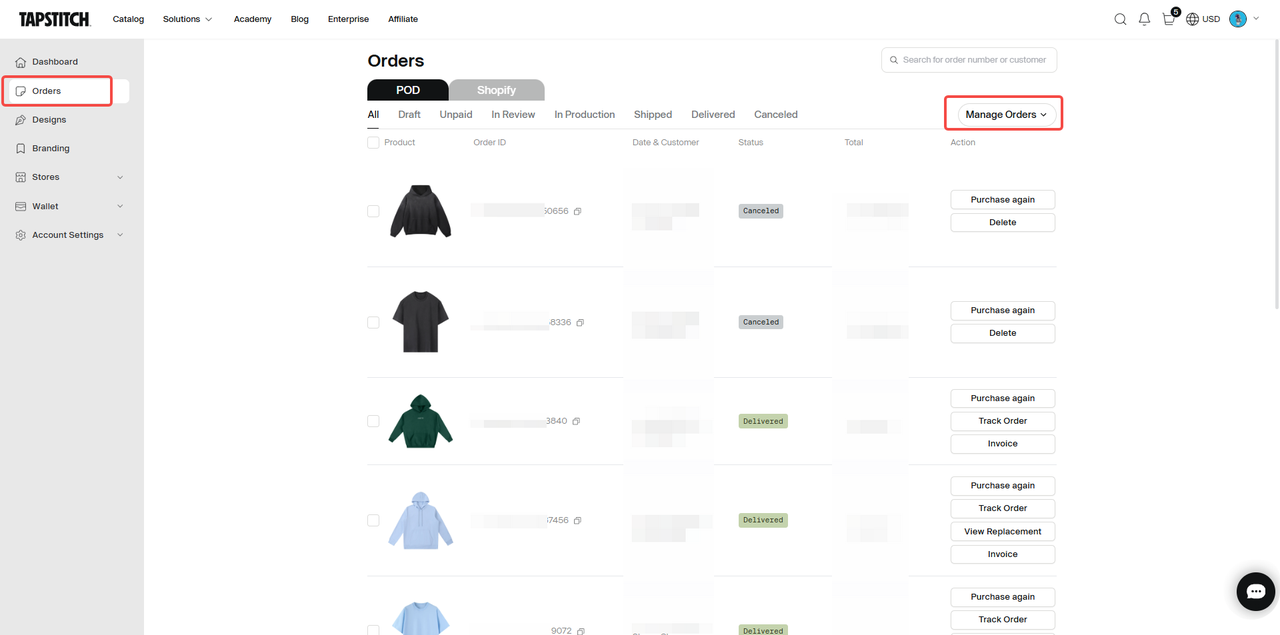Viewport: 1280px width, 635px height.
Task: Click View Replacement button
Action: click(x=1002, y=531)
